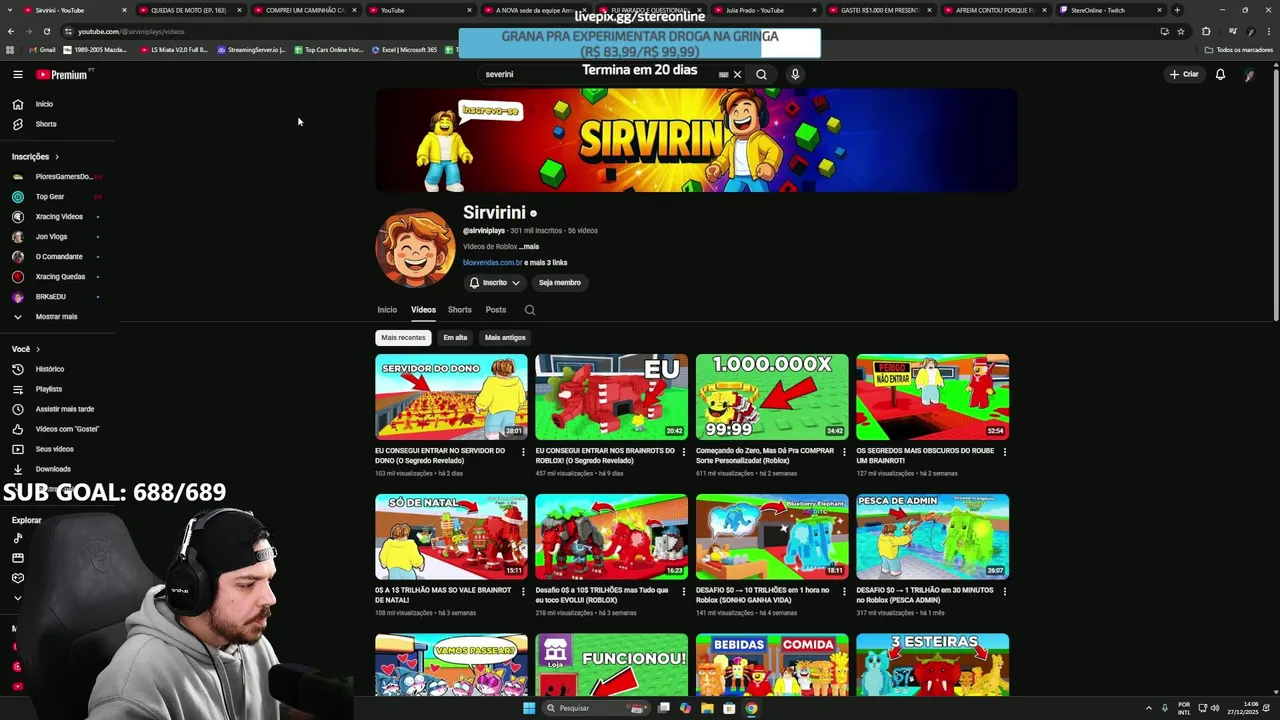Screen dimensions: 1280x720
Task: Search within the Sirvirini channel
Action: click(x=530, y=310)
